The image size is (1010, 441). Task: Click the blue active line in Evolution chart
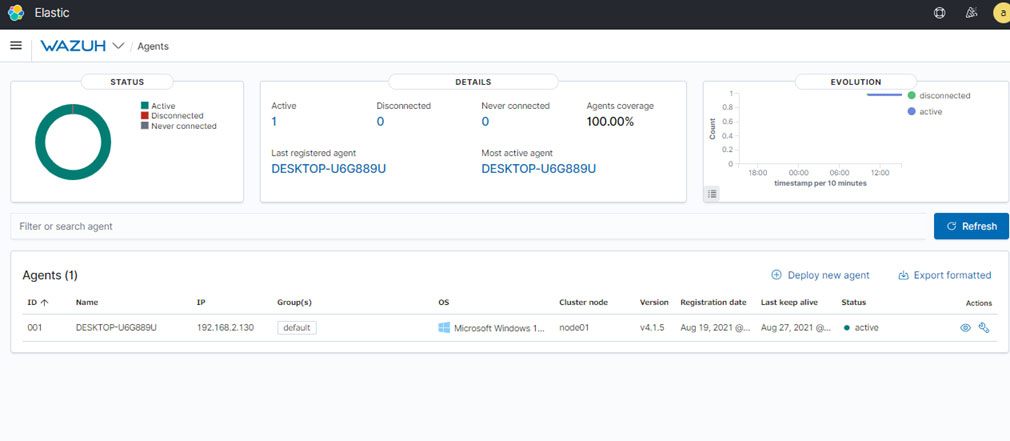[884, 95]
